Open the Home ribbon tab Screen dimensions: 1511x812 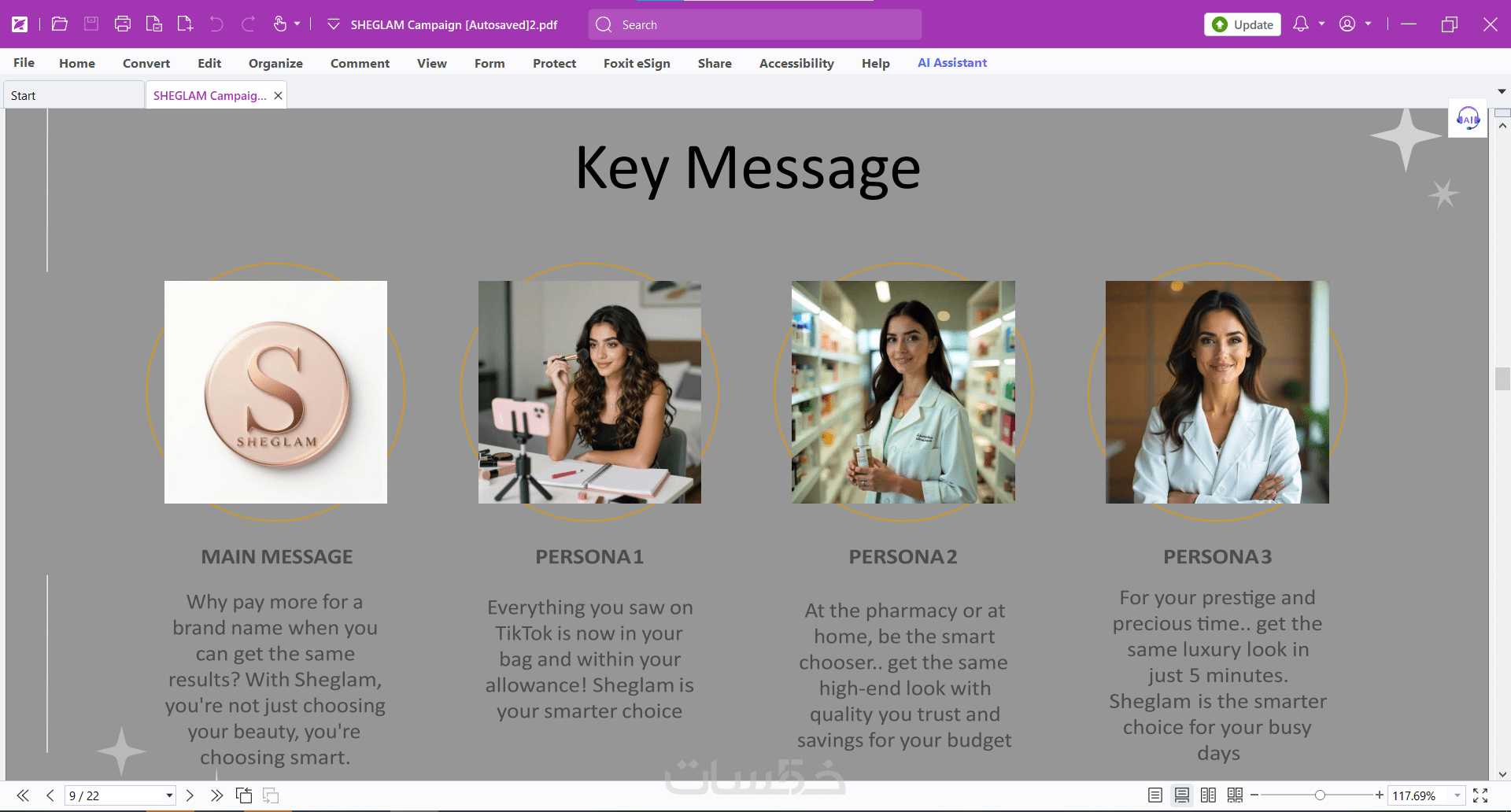click(x=77, y=63)
